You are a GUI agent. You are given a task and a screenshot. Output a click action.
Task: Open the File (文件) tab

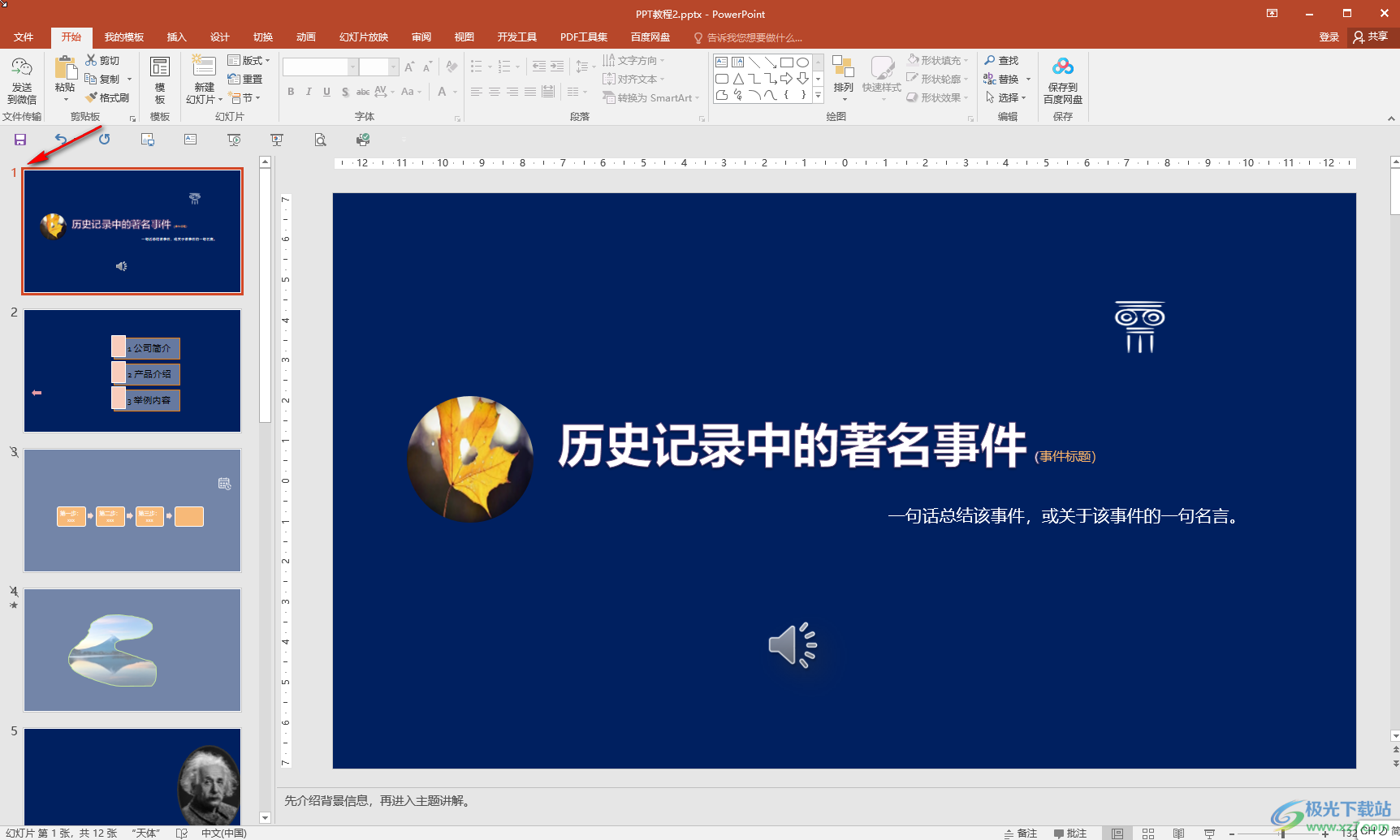pyautogui.click(x=24, y=37)
